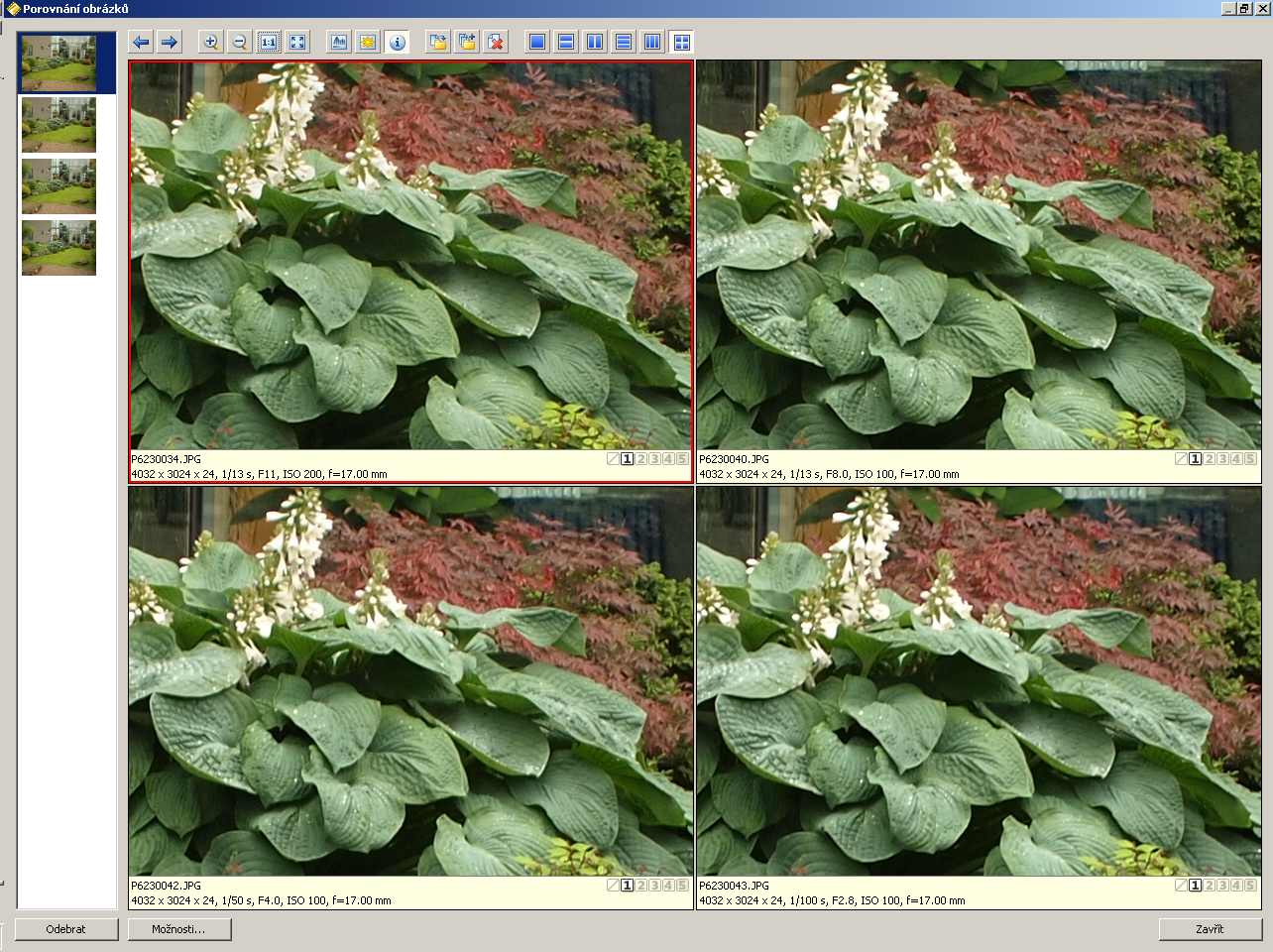
Task: Open the Možnosti... options button
Action: click(x=179, y=929)
